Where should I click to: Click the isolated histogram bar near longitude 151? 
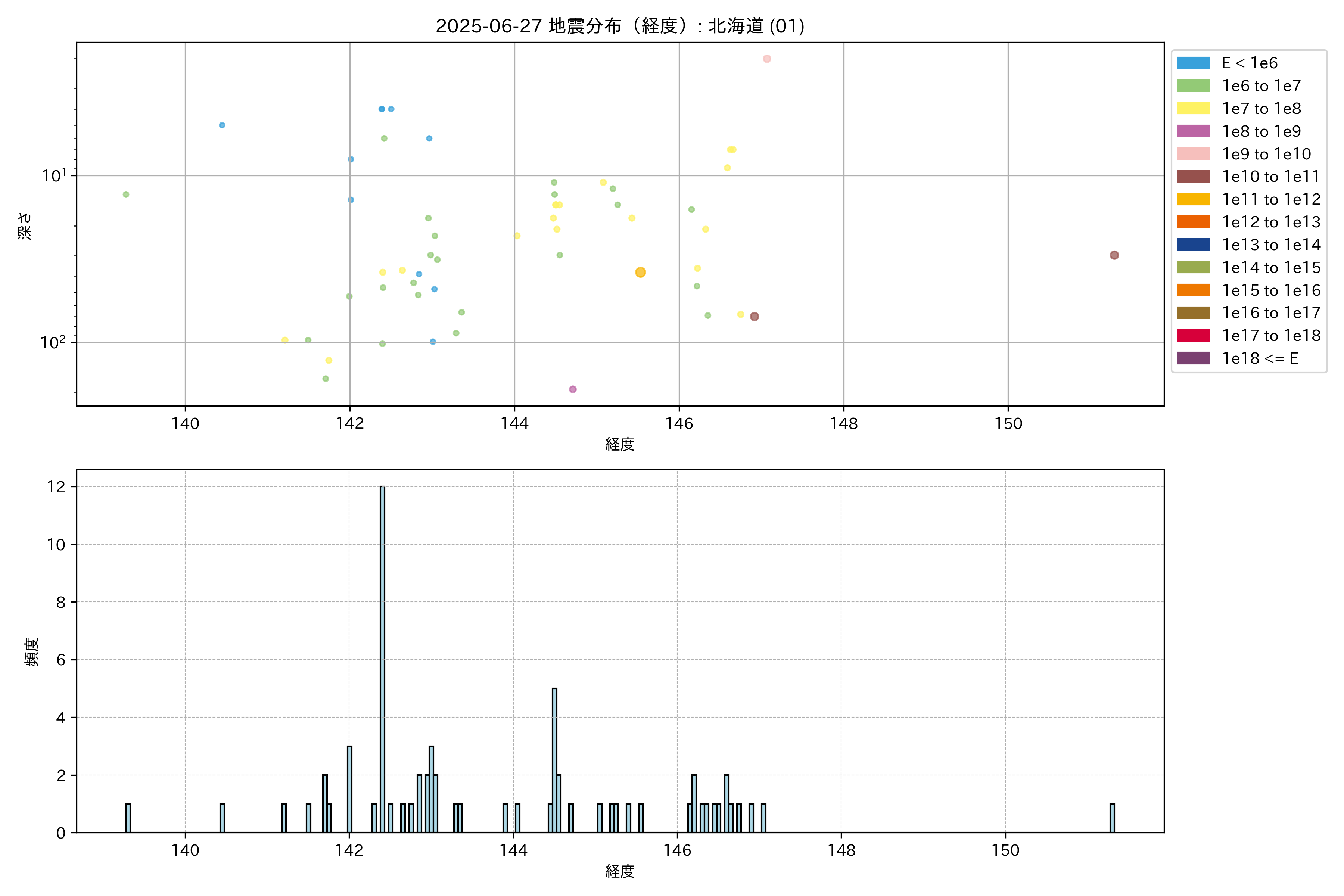[1112, 818]
